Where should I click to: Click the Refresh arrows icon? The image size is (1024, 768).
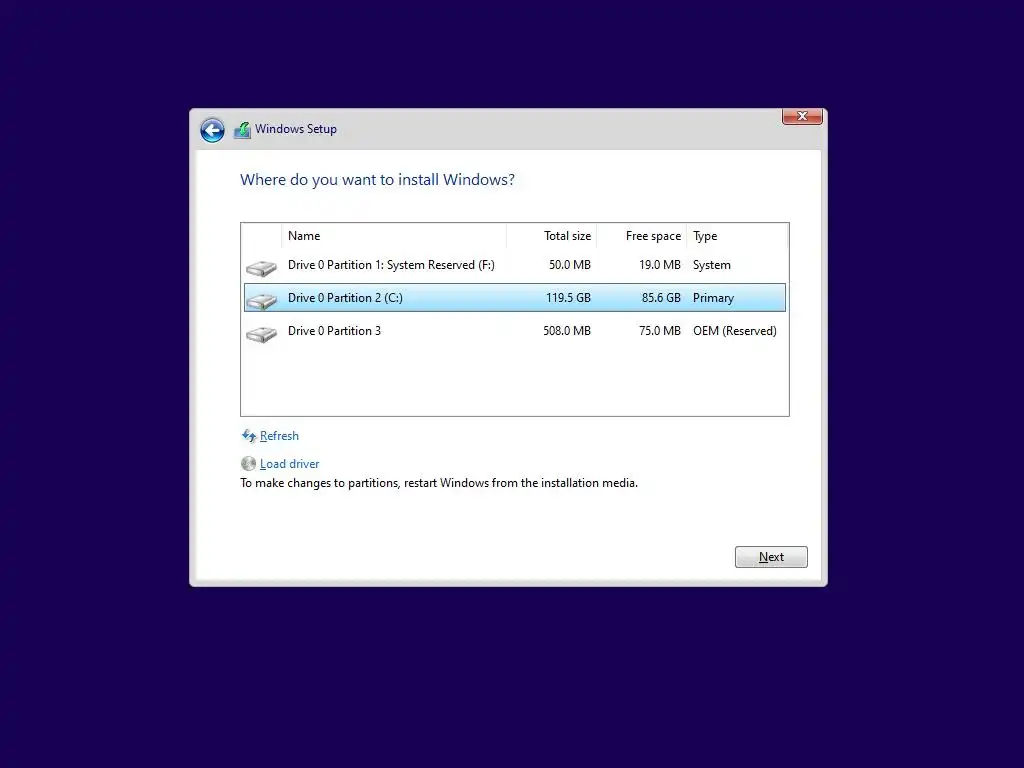tap(249, 436)
